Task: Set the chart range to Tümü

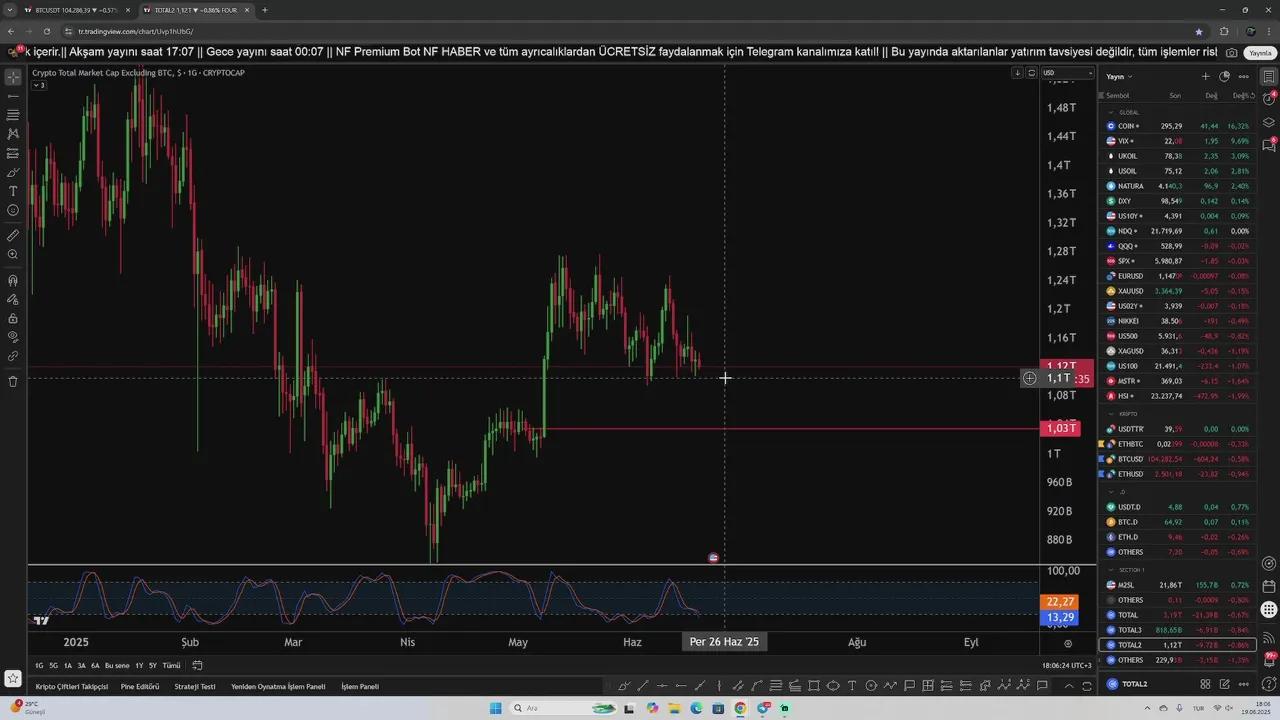Action: (x=171, y=665)
